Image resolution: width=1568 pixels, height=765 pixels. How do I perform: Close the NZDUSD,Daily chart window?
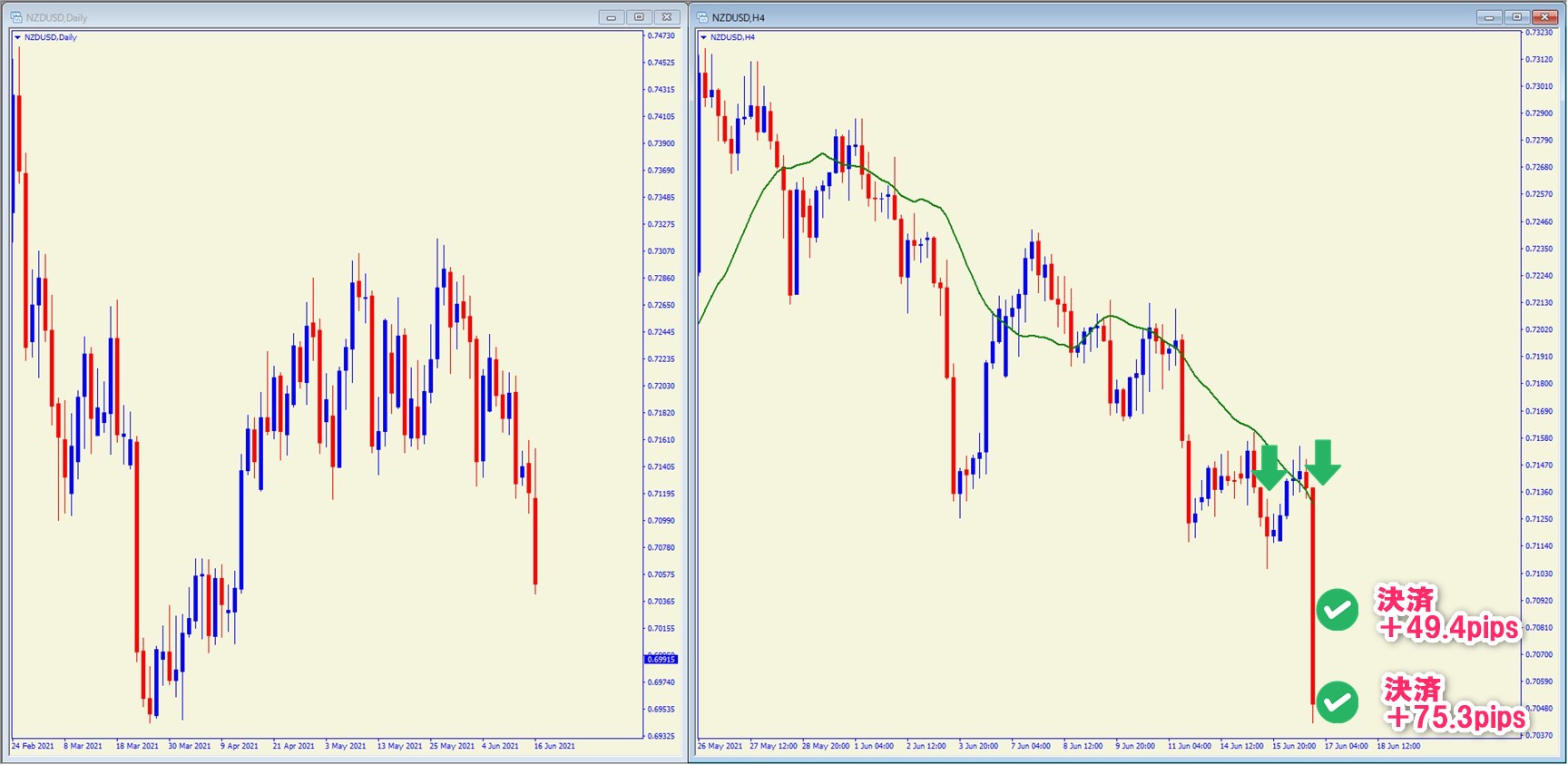pos(667,17)
